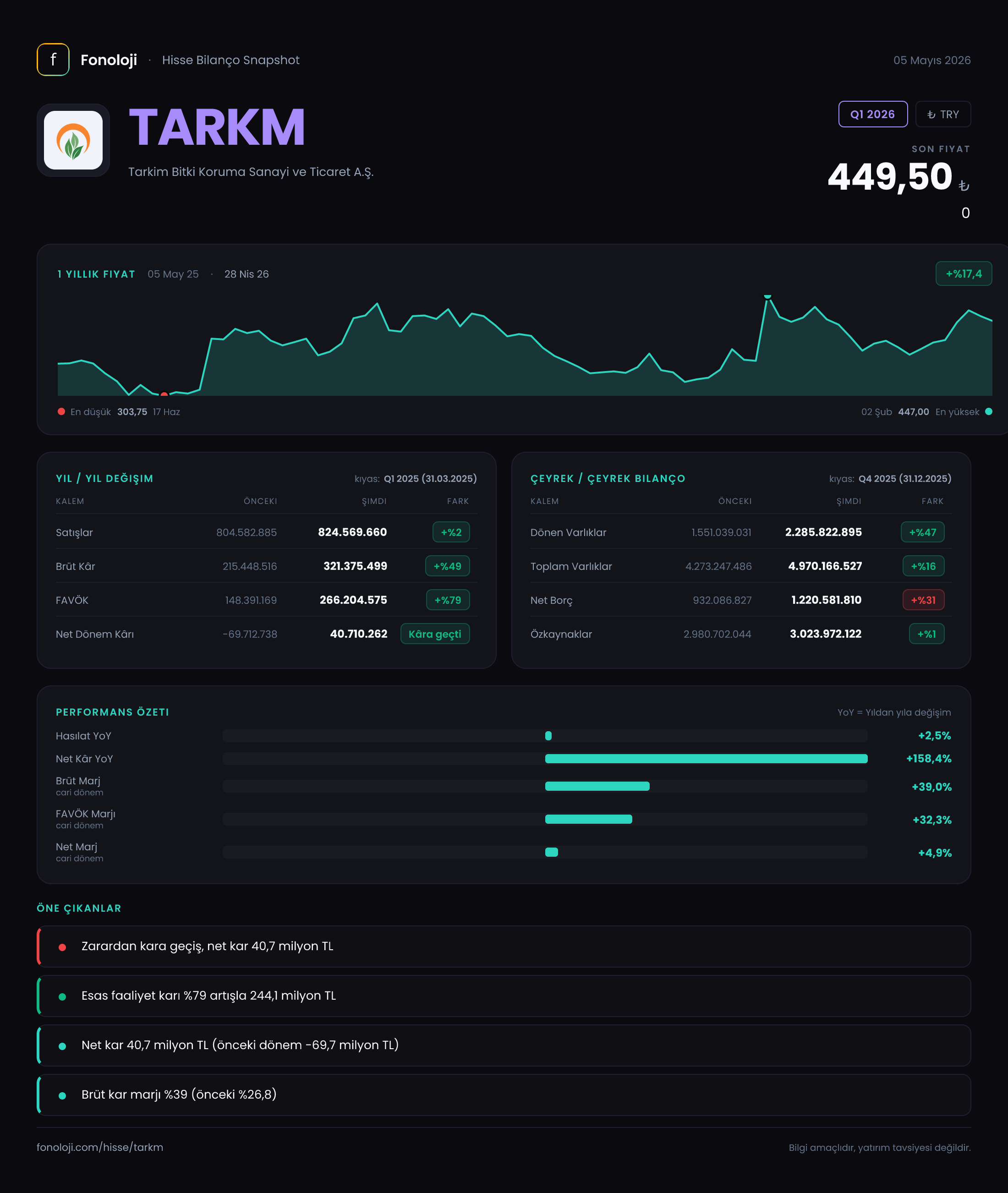1008x1193 pixels.
Task: Click the Tarkim company leaf logo
Action: [x=73, y=140]
